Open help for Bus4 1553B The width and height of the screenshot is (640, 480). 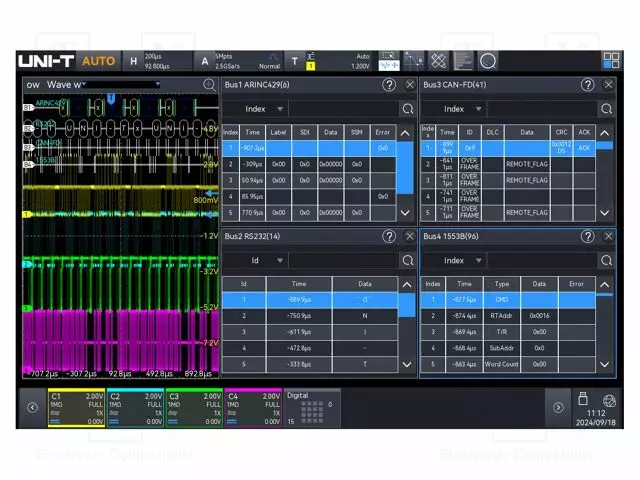587,236
